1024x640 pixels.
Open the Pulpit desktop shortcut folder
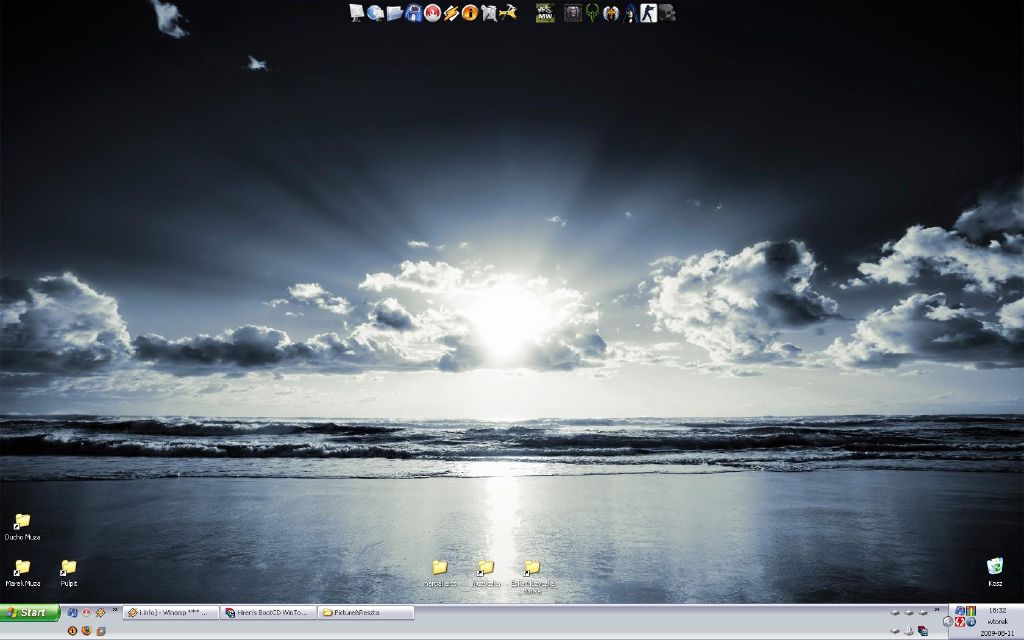tap(68, 568)
